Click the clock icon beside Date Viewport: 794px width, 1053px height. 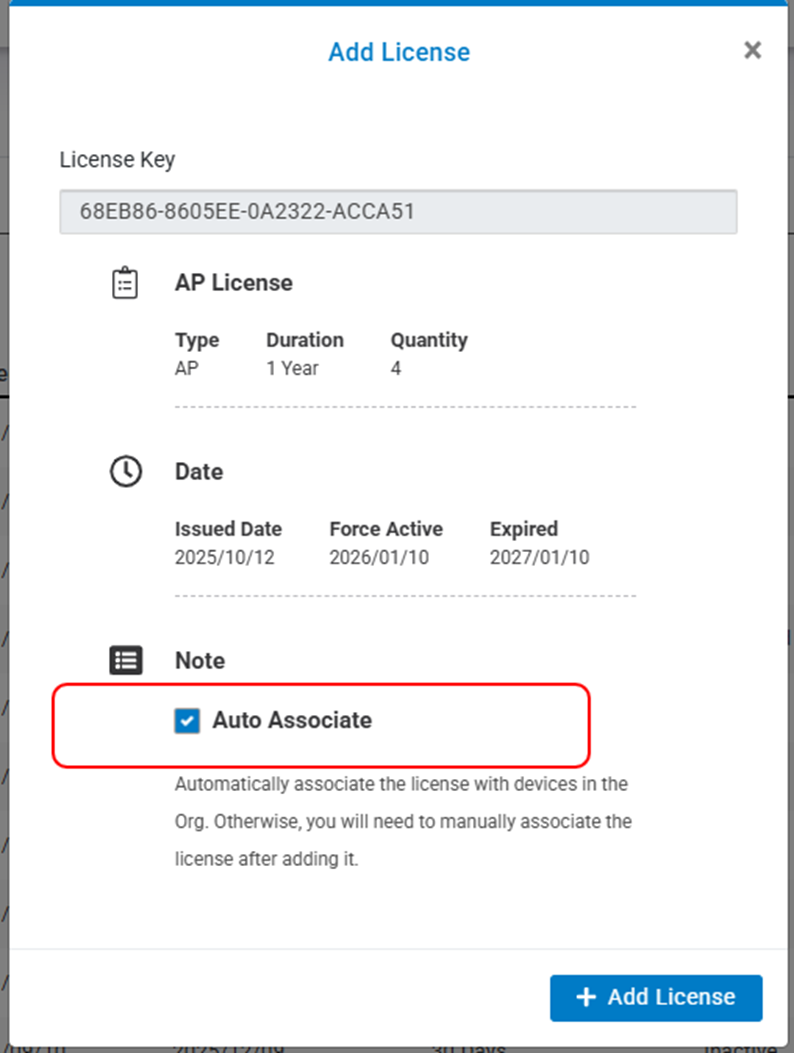tap(125, 471)
